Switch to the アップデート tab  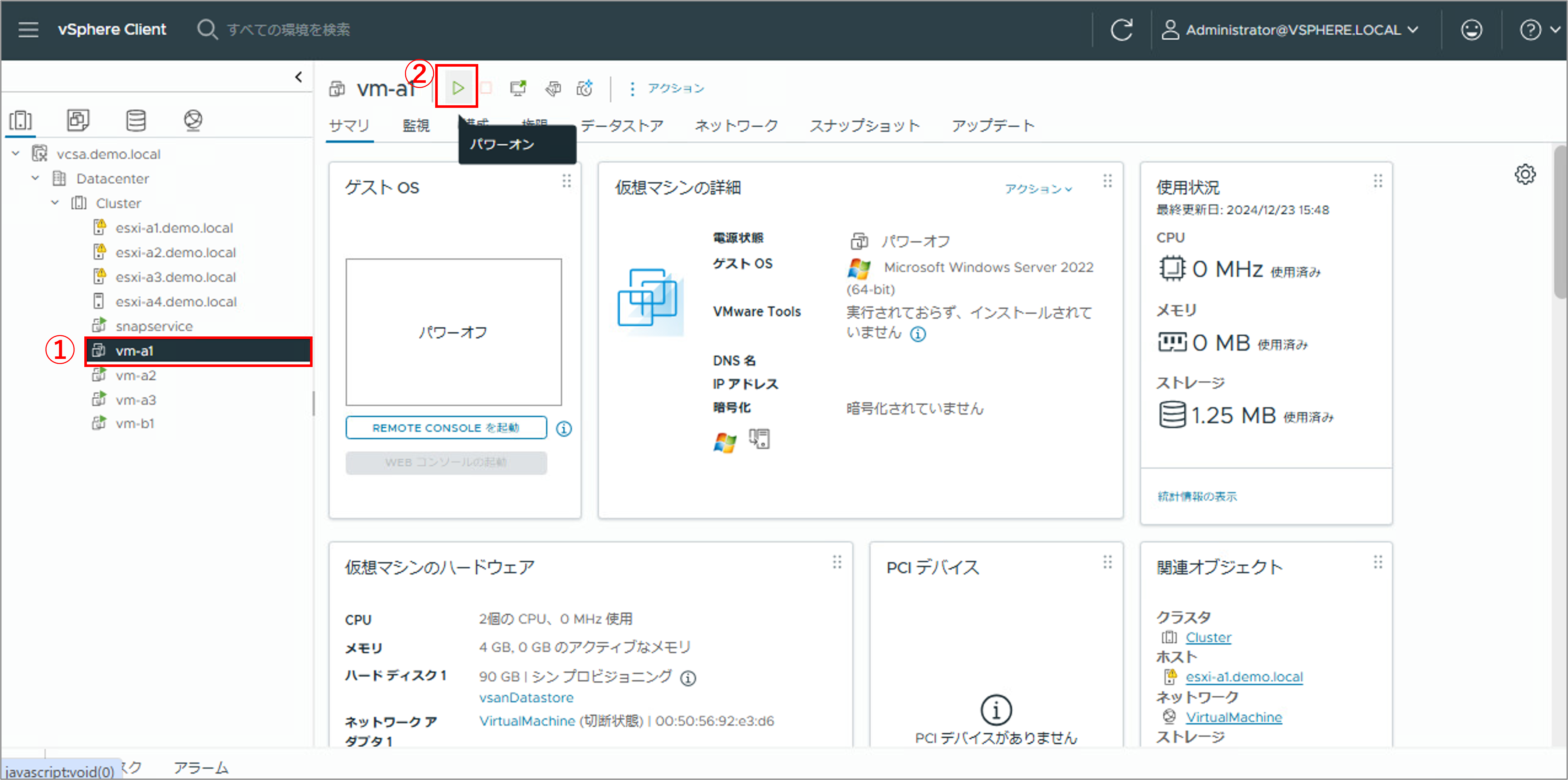(x=993, y=125)
